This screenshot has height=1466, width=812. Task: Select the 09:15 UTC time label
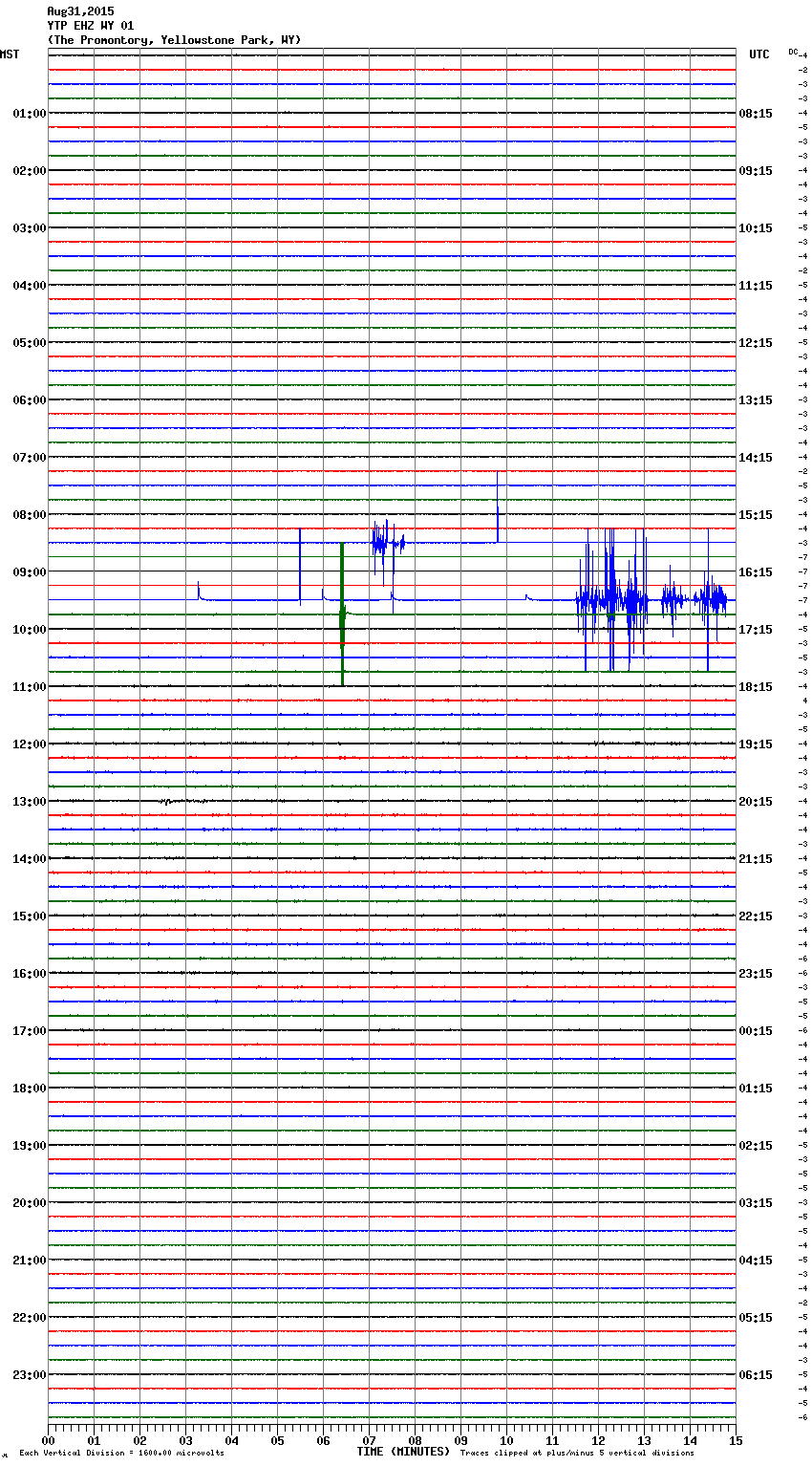[x=756, y=171]
